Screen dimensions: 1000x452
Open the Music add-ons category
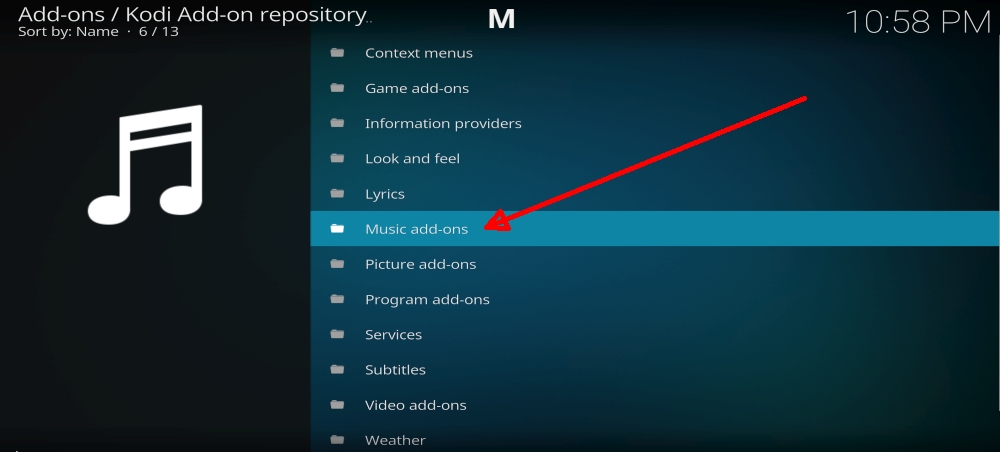coord(655,228)
